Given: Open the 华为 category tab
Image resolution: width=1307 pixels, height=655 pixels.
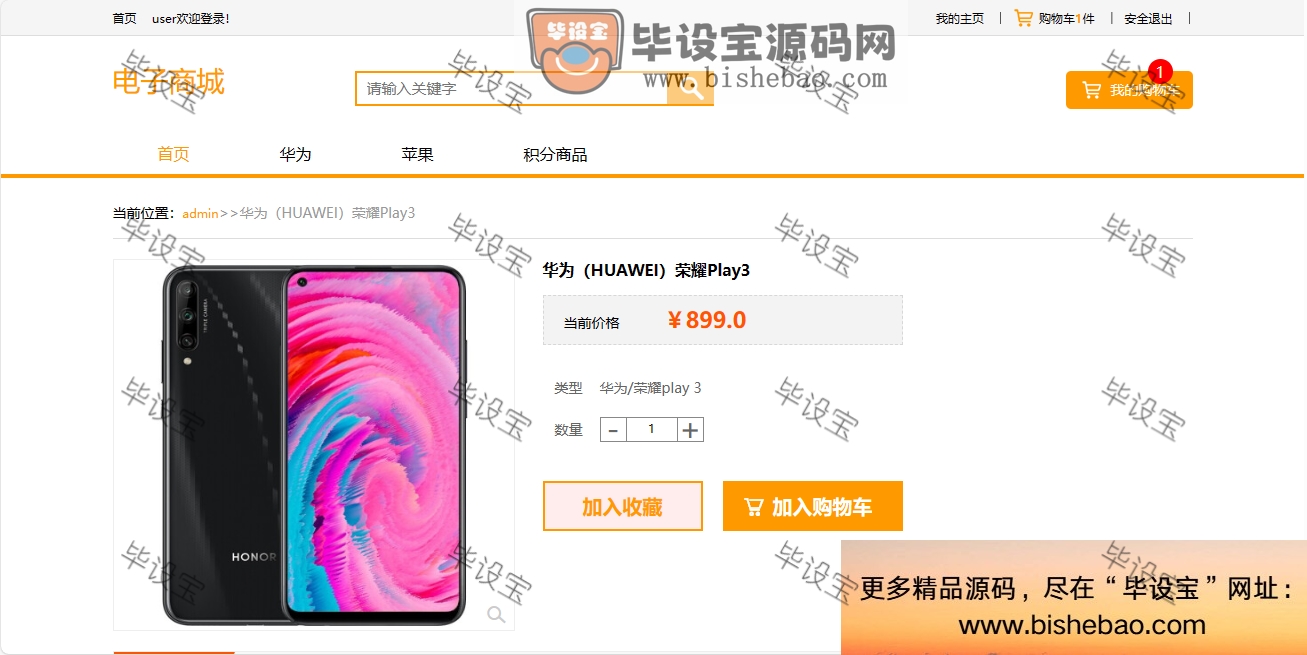Looking at the screenshot, I should pos(295,154).
